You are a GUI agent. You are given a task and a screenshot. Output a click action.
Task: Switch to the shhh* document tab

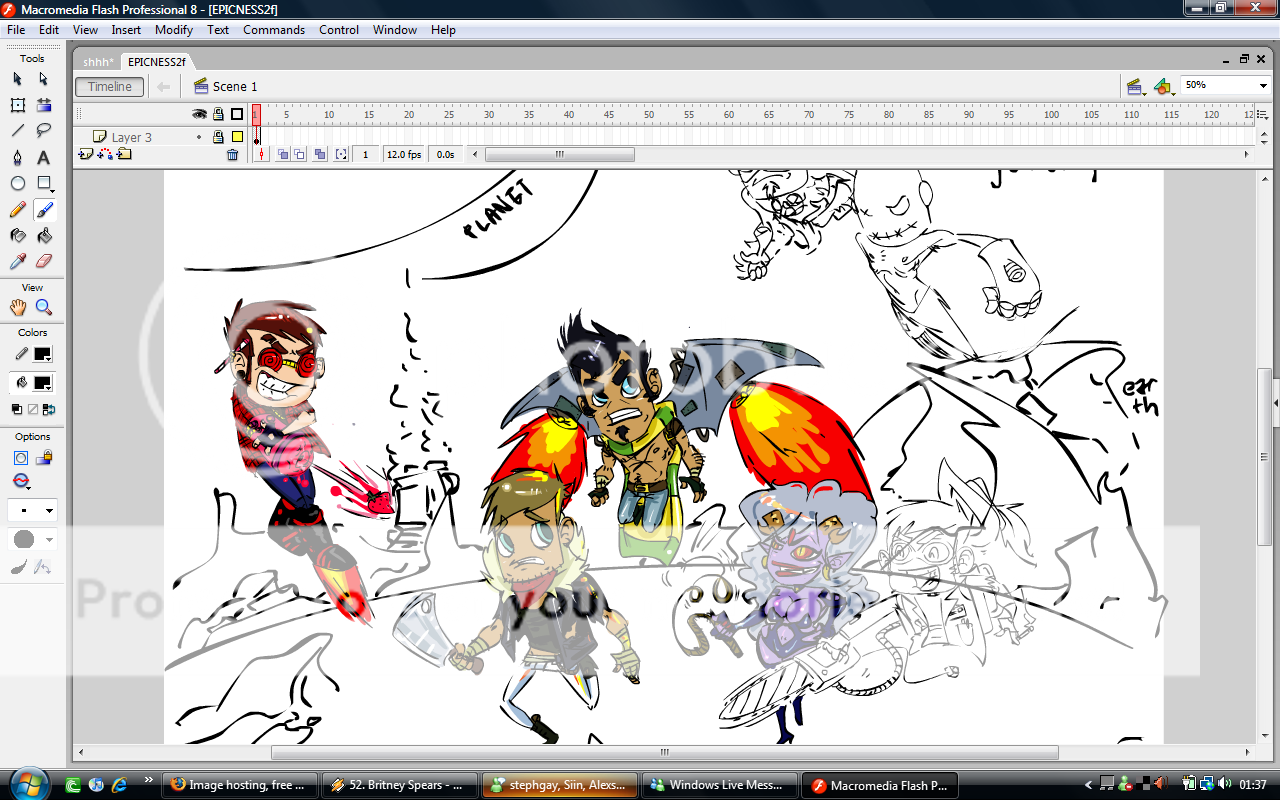tap(98, 62)
